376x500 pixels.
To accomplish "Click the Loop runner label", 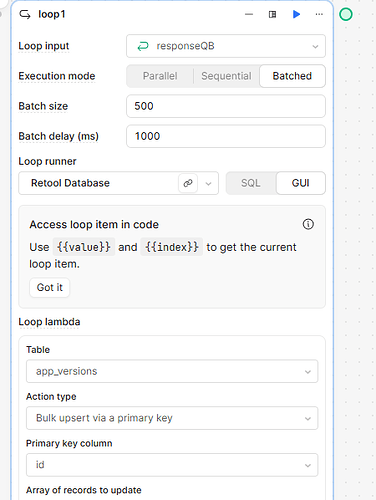I will [47, 161].
